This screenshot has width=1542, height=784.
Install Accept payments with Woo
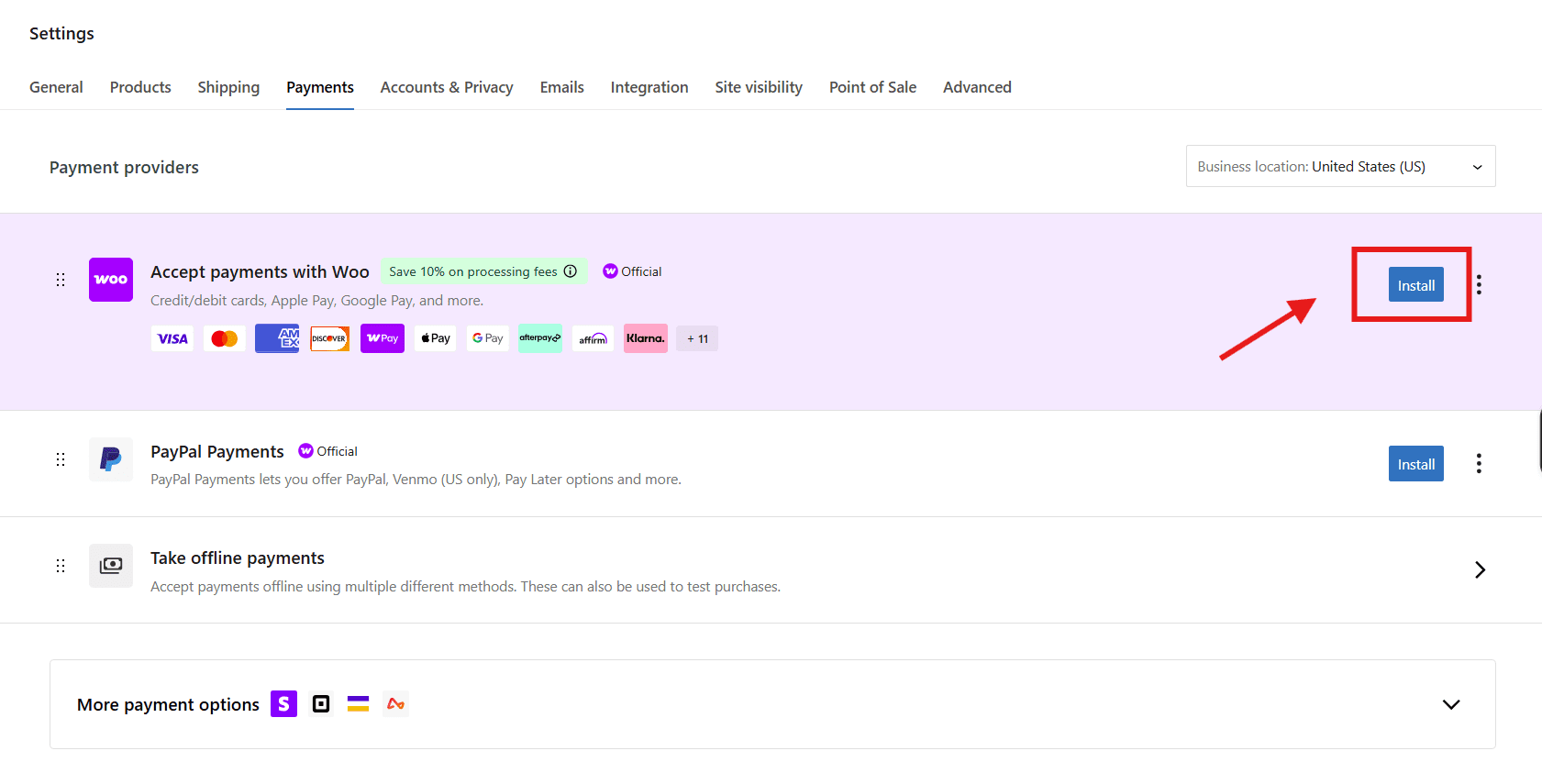1415,285
